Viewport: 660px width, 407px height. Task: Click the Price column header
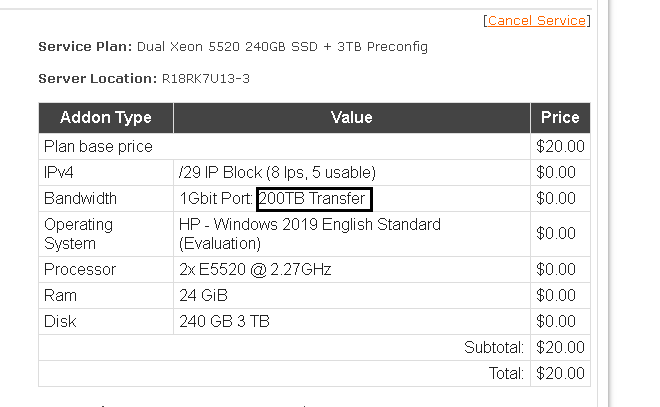(560, 118)
